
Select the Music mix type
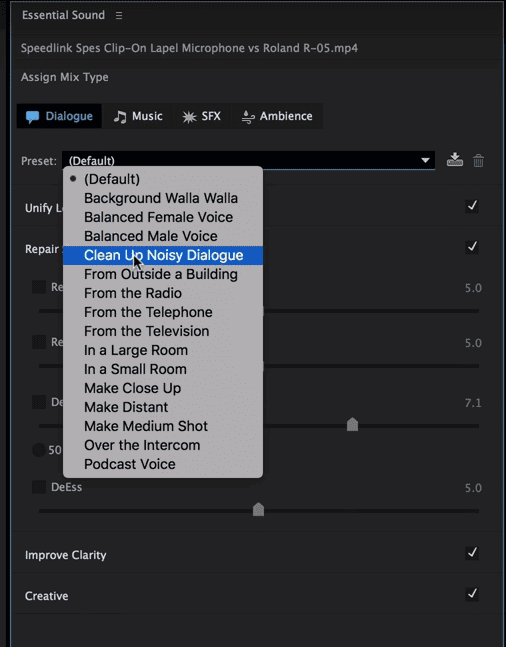tap(138, 116)
